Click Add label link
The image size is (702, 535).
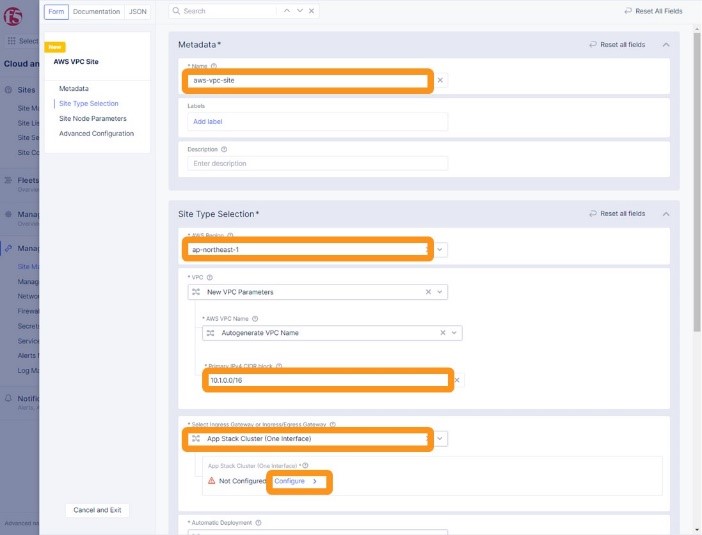tap(208, 121)
